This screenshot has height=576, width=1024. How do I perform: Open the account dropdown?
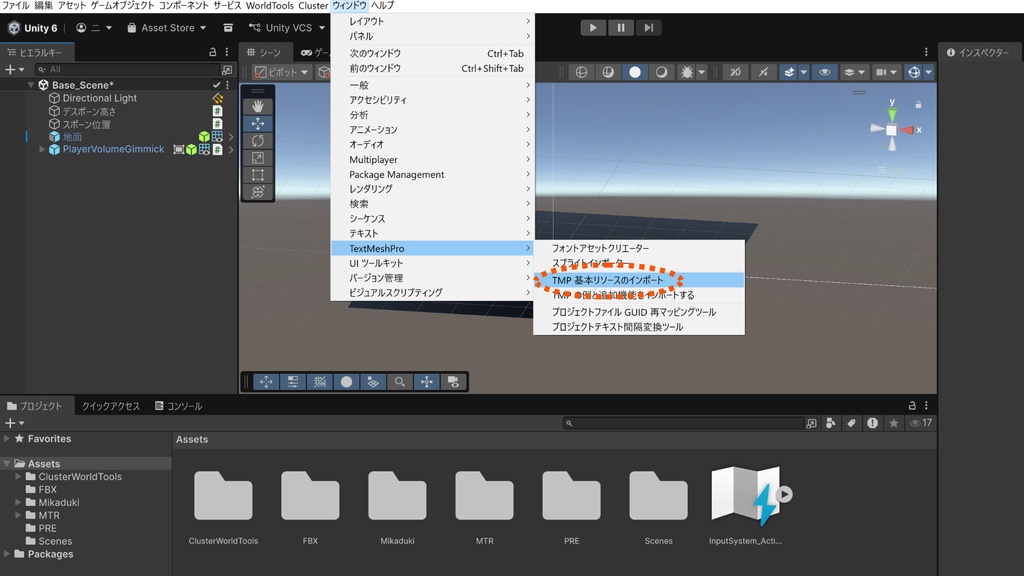[94, 27]
